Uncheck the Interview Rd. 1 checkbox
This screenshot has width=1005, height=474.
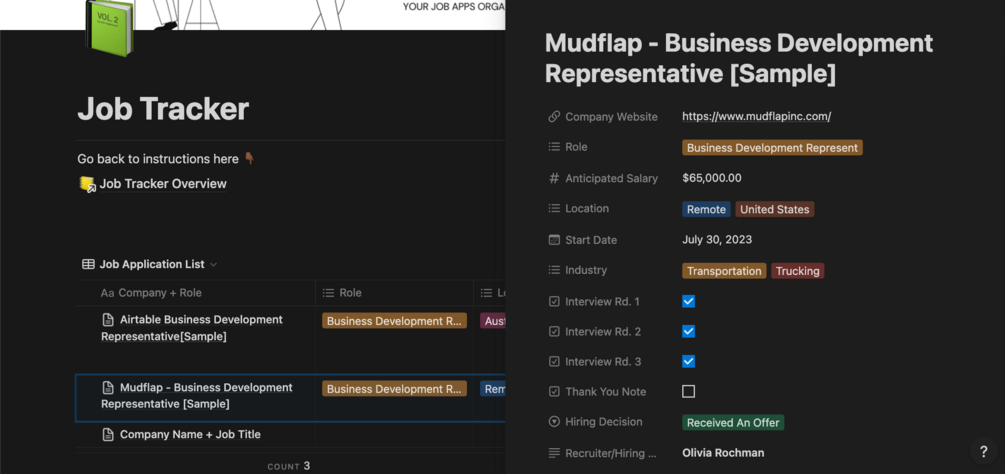[x=688, y=301]
